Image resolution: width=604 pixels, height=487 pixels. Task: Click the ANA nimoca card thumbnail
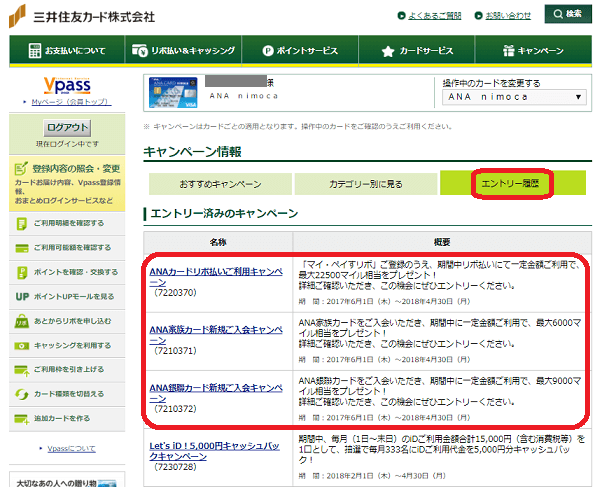click(x=173, y=92)
